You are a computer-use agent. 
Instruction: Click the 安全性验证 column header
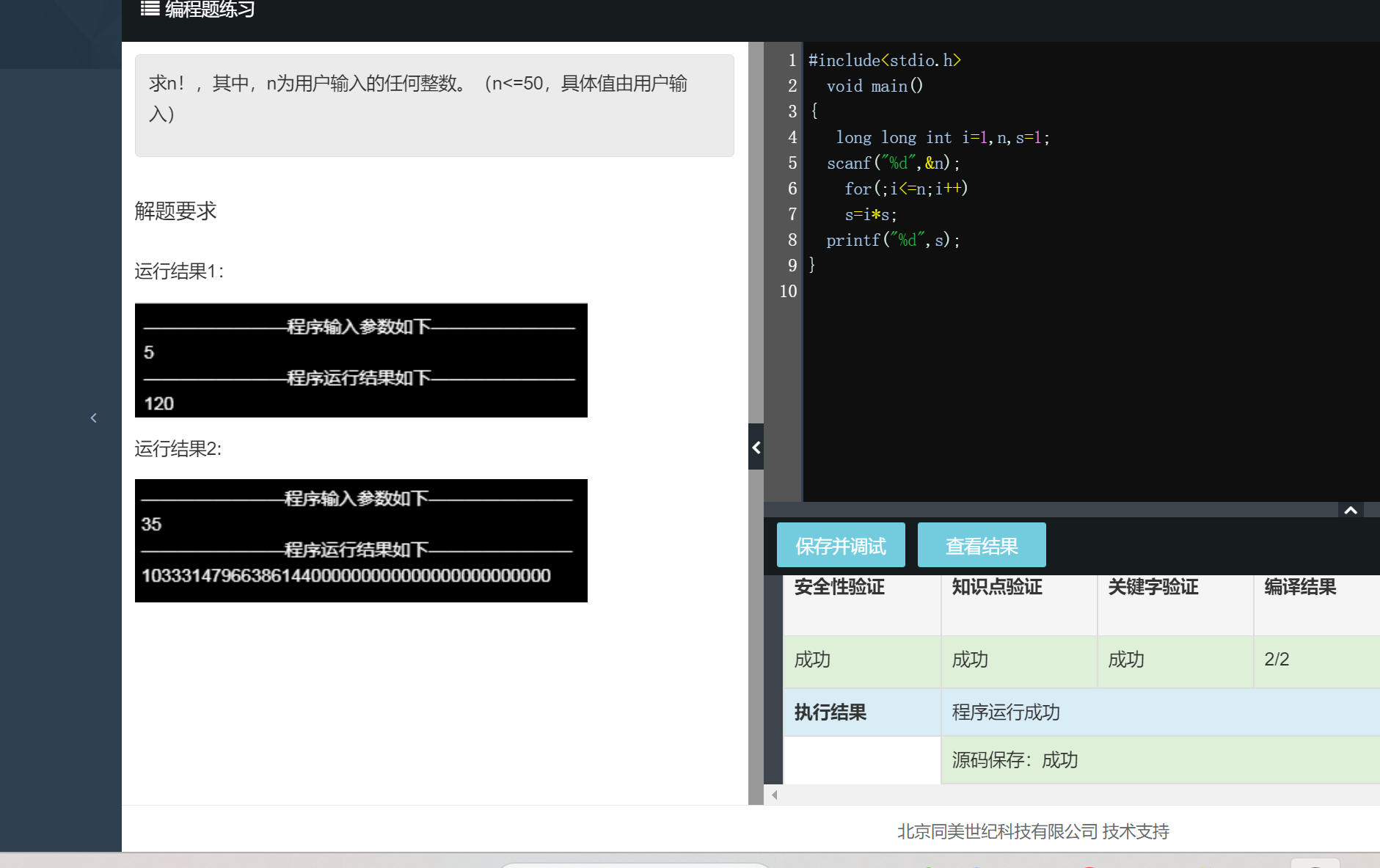(x=839, y=587)
